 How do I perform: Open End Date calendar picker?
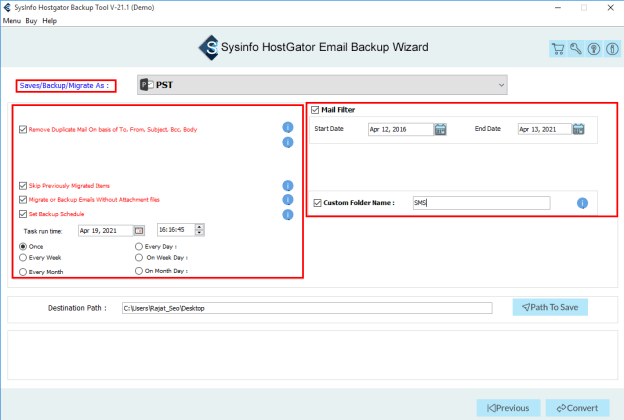click(578, 129)
